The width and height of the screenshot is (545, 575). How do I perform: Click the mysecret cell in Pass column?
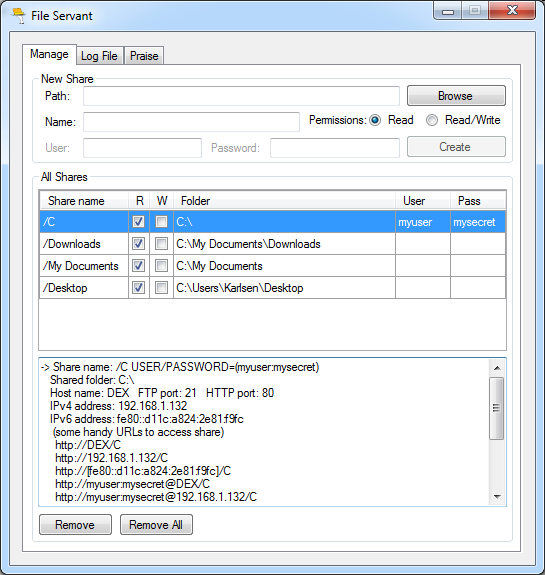tap(478, 221)
